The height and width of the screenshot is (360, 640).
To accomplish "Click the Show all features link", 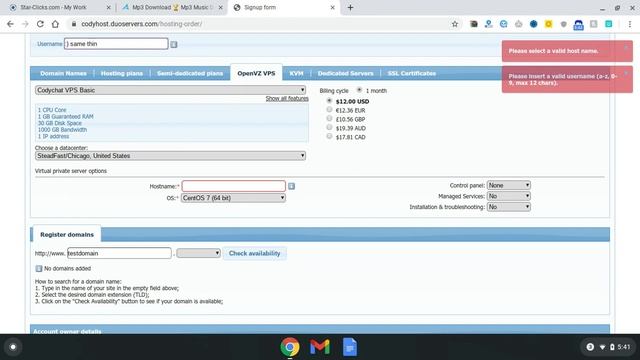I will tap(287, 99).
